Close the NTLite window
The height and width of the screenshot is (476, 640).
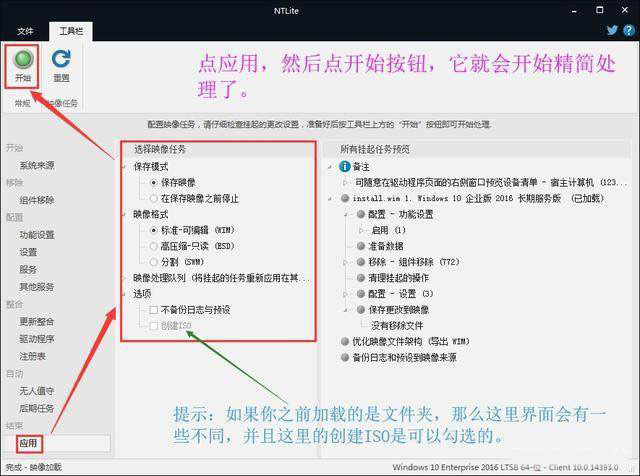[x=625, y=10]
